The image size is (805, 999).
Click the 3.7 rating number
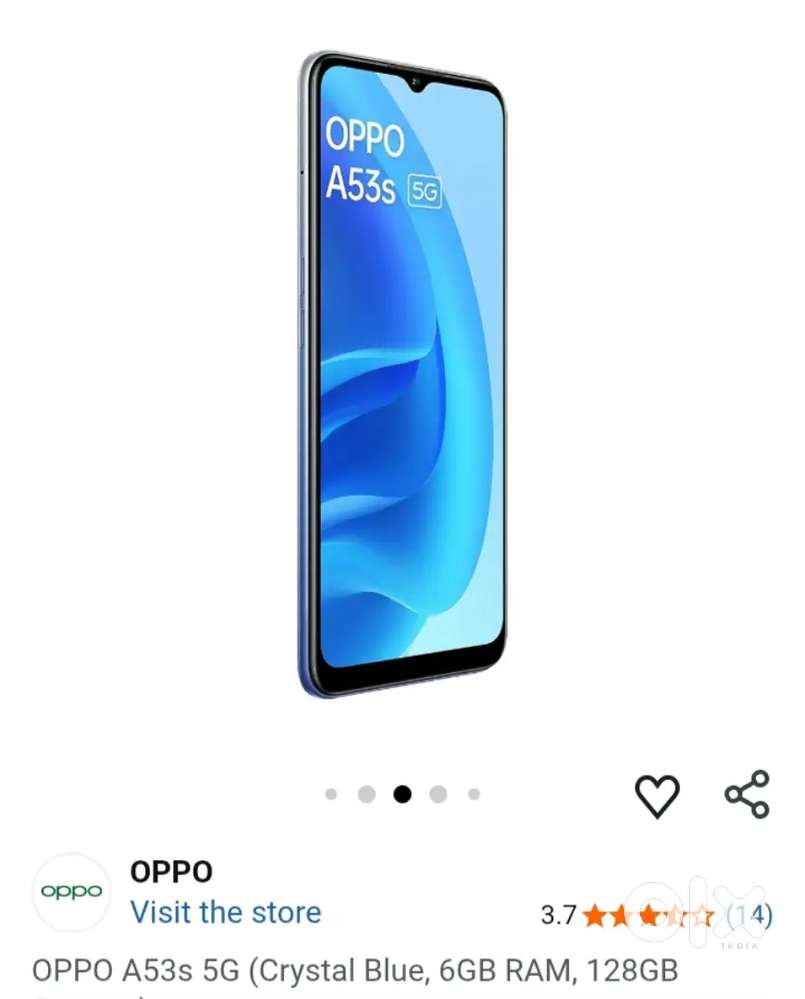point(559,916)
